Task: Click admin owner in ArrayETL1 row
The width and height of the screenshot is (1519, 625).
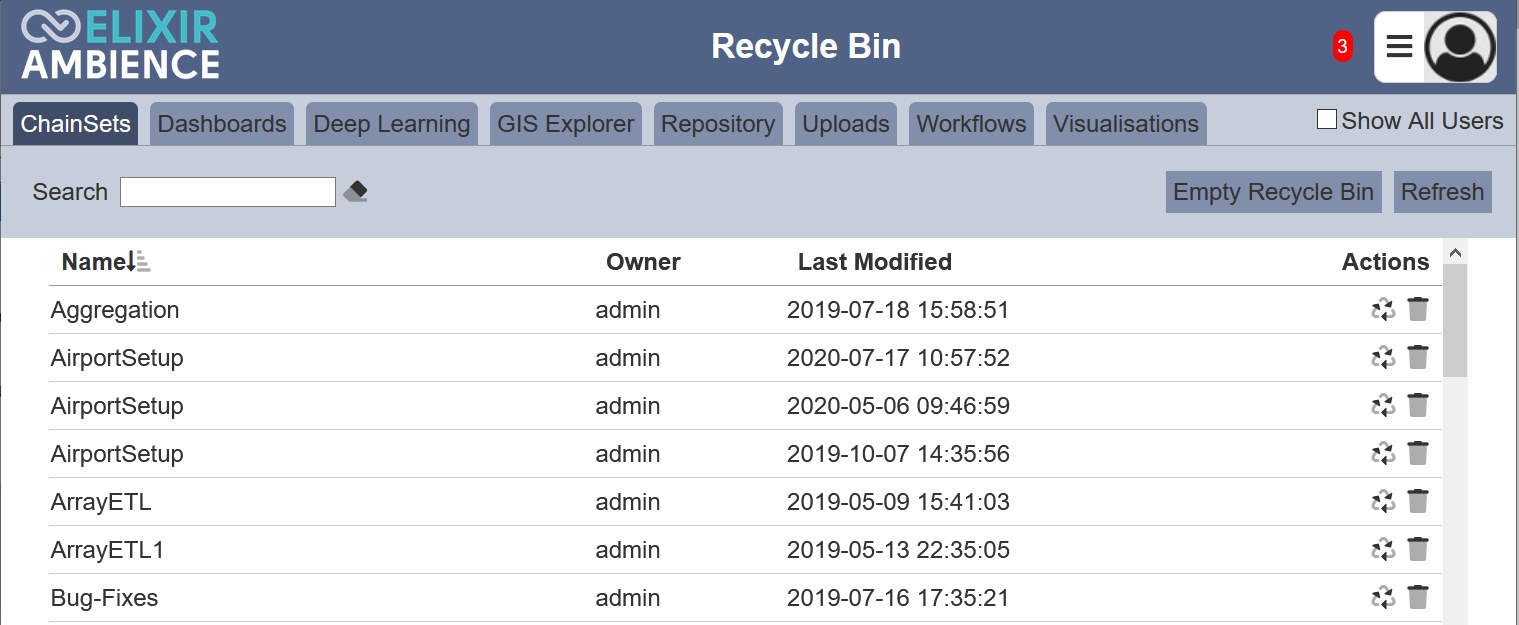Action: (x=628, y=550)
